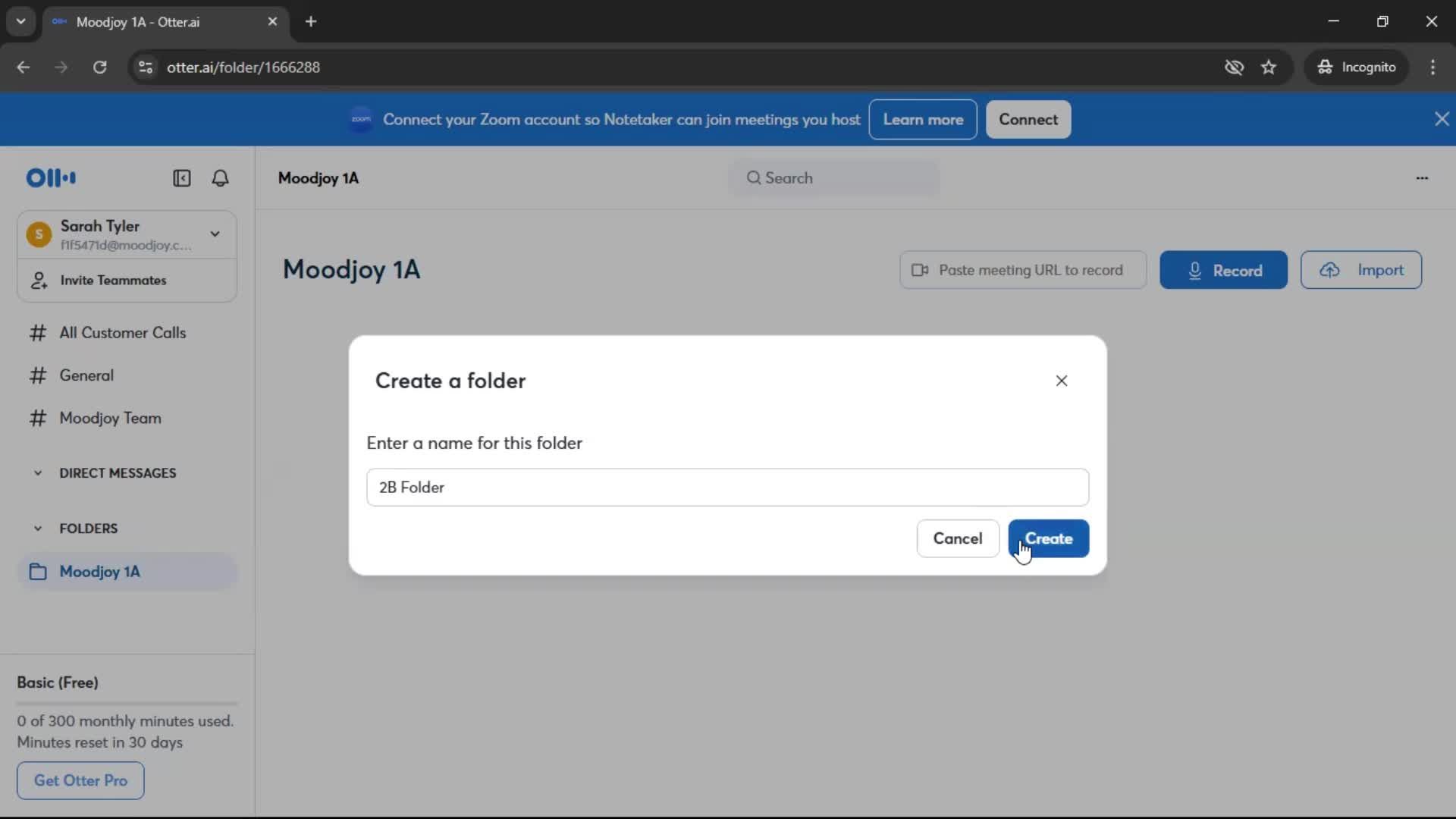Collapse the FOLDERS section
Viewport: 1456px width, 819px height.
point(38,529)
